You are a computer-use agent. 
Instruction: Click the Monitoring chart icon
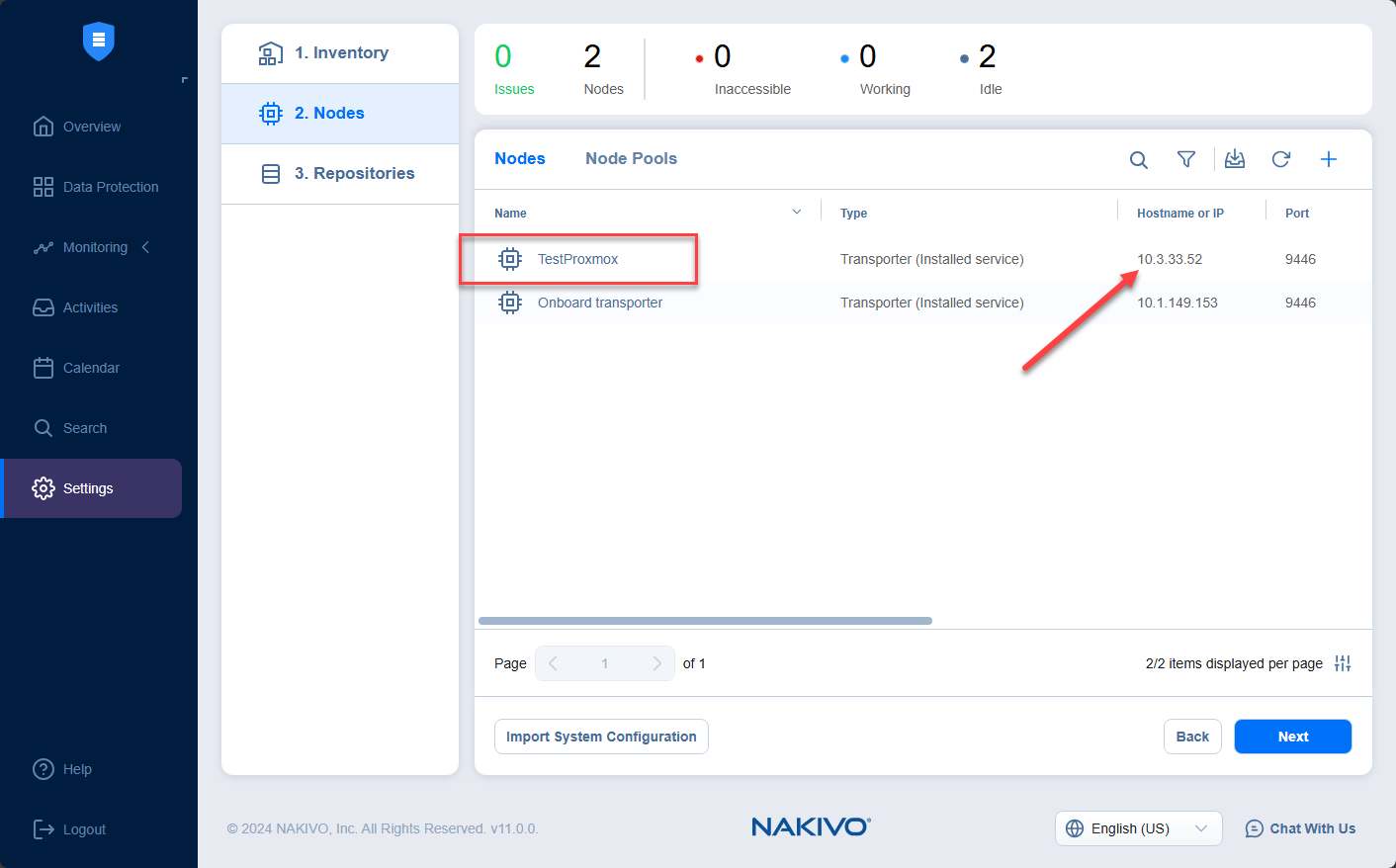tap(44, 247)
